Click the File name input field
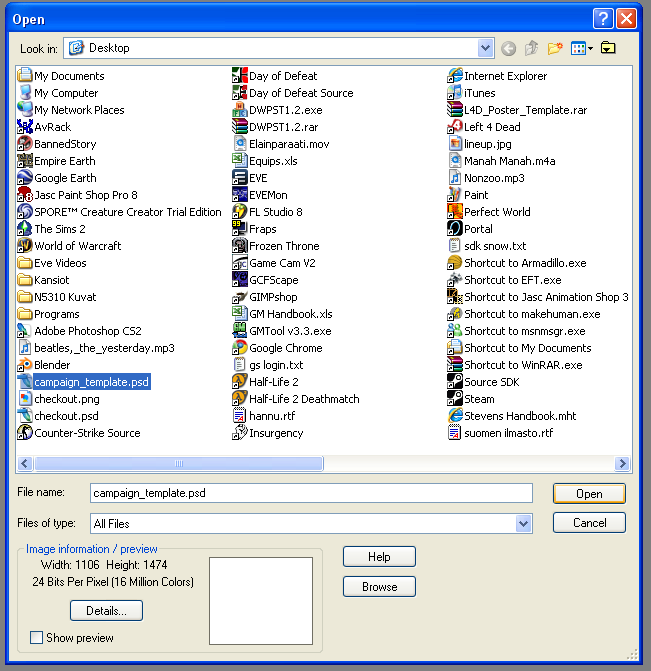 click(311, 493)
